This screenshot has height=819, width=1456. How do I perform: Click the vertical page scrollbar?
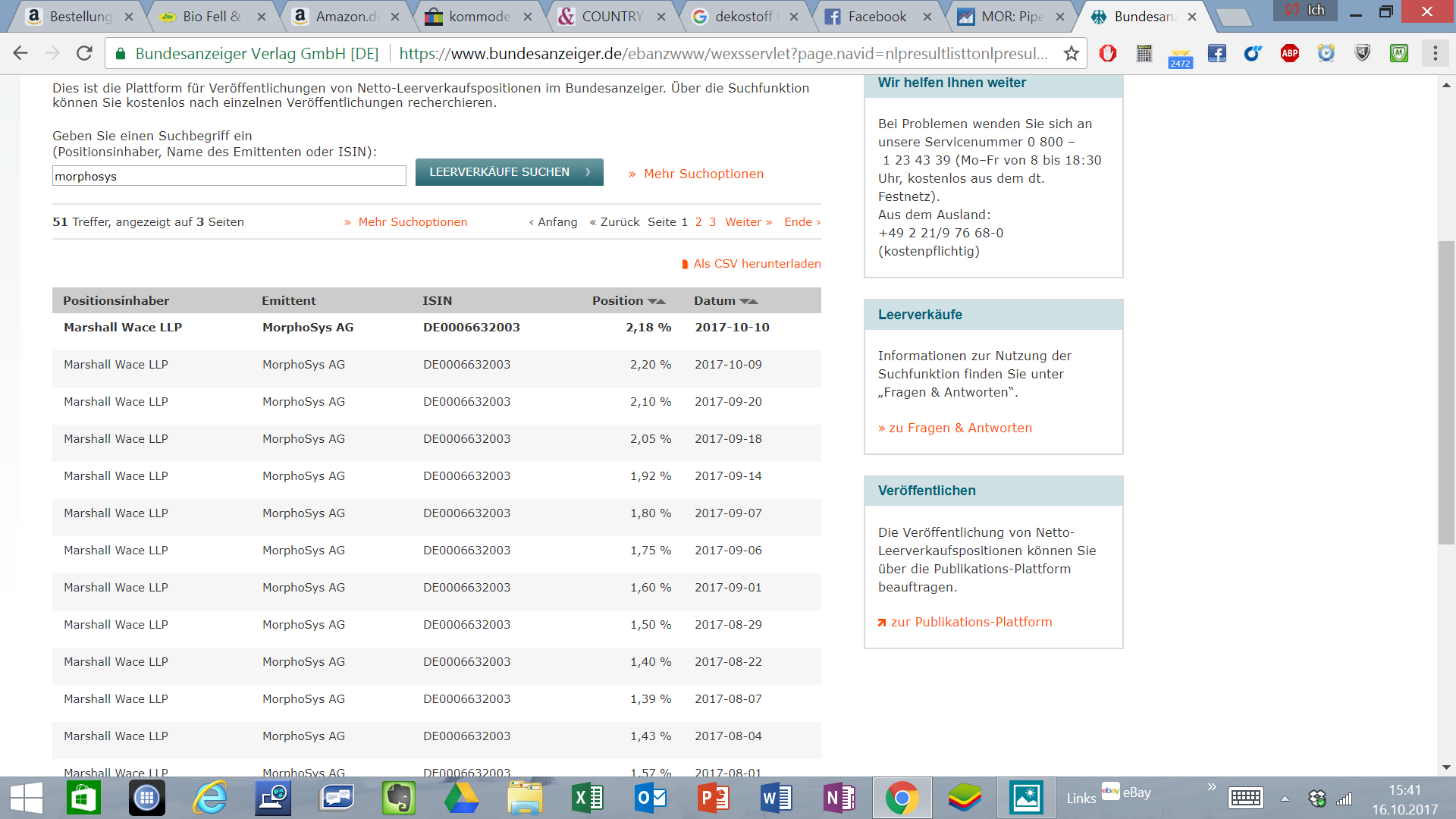tap(1446, 392)
